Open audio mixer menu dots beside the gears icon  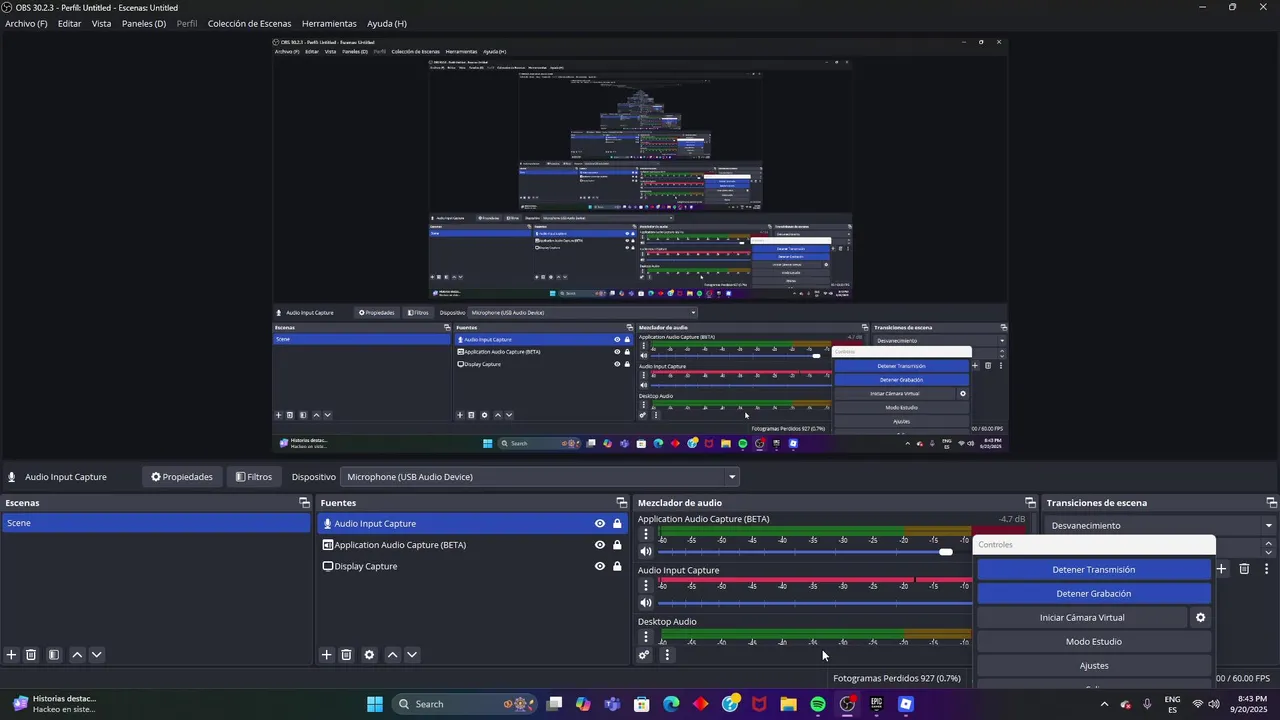click(667, 655)
